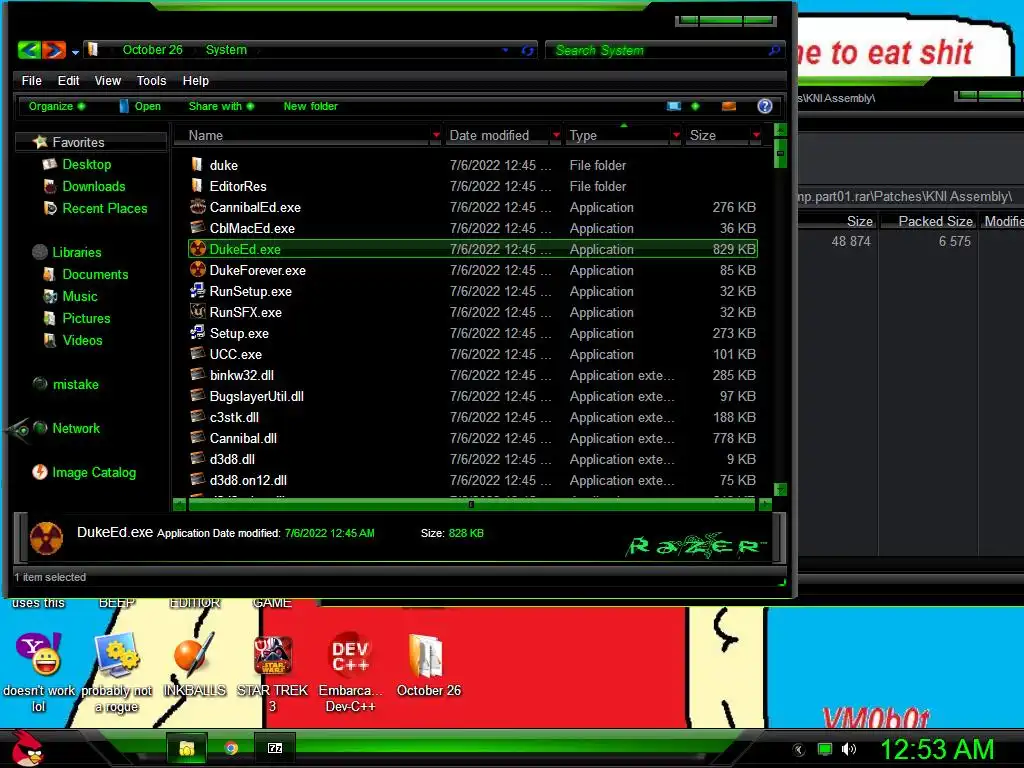The image size is (1024, 768).
Task: Click the Chrome taskbar icon
Action: click(231, 748)
